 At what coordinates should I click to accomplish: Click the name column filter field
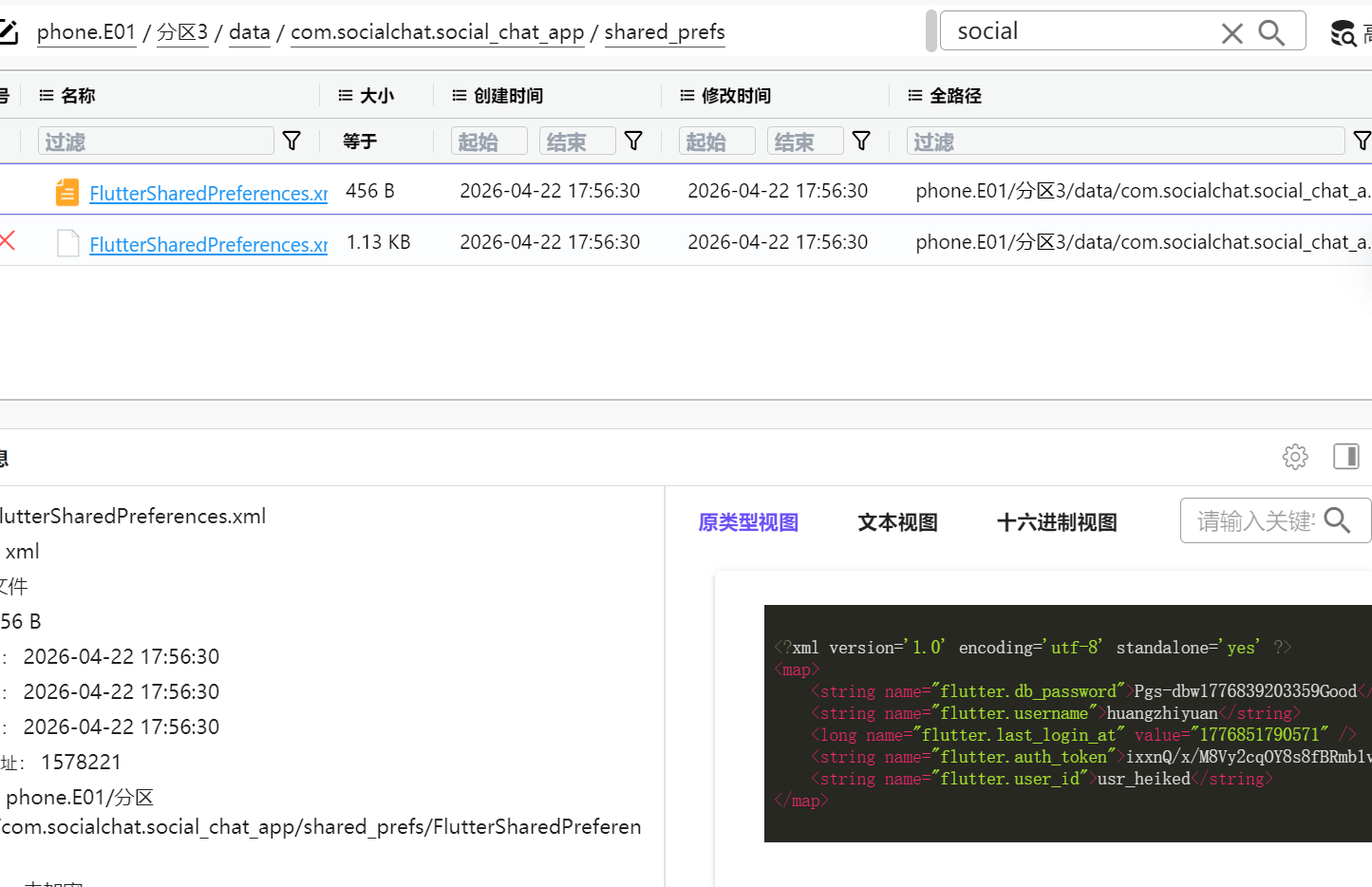(156, 142)
